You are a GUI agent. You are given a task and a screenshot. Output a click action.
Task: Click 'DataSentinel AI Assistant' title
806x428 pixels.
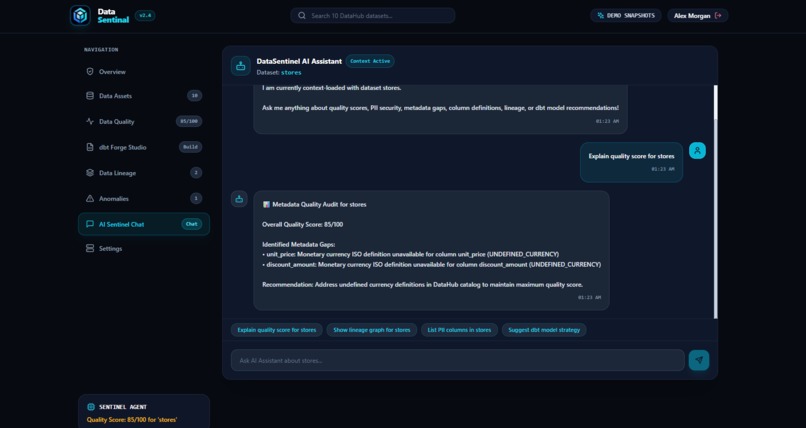(299, 61)
